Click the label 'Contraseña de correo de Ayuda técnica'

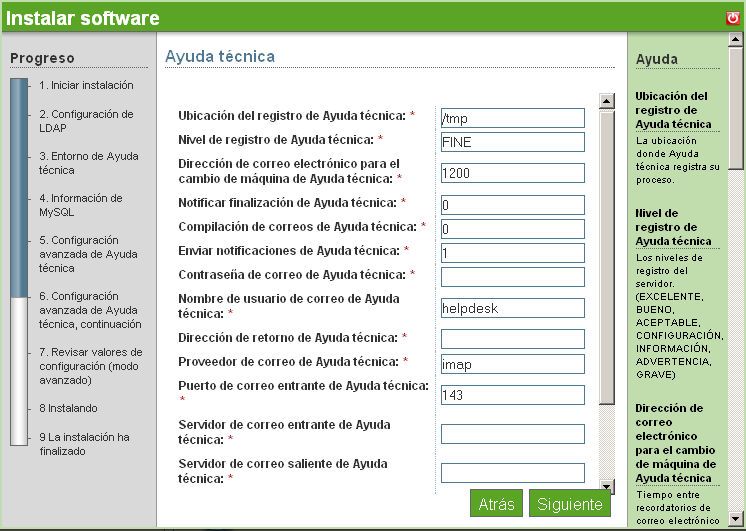292,275
